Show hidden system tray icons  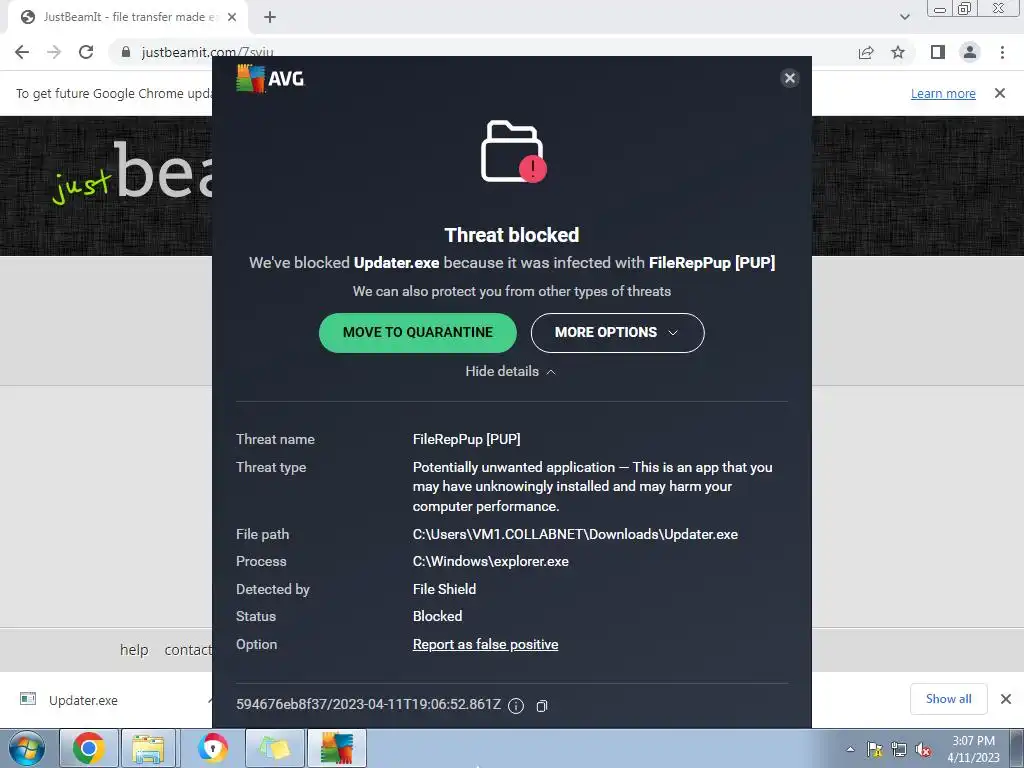[x=850, y=749]
